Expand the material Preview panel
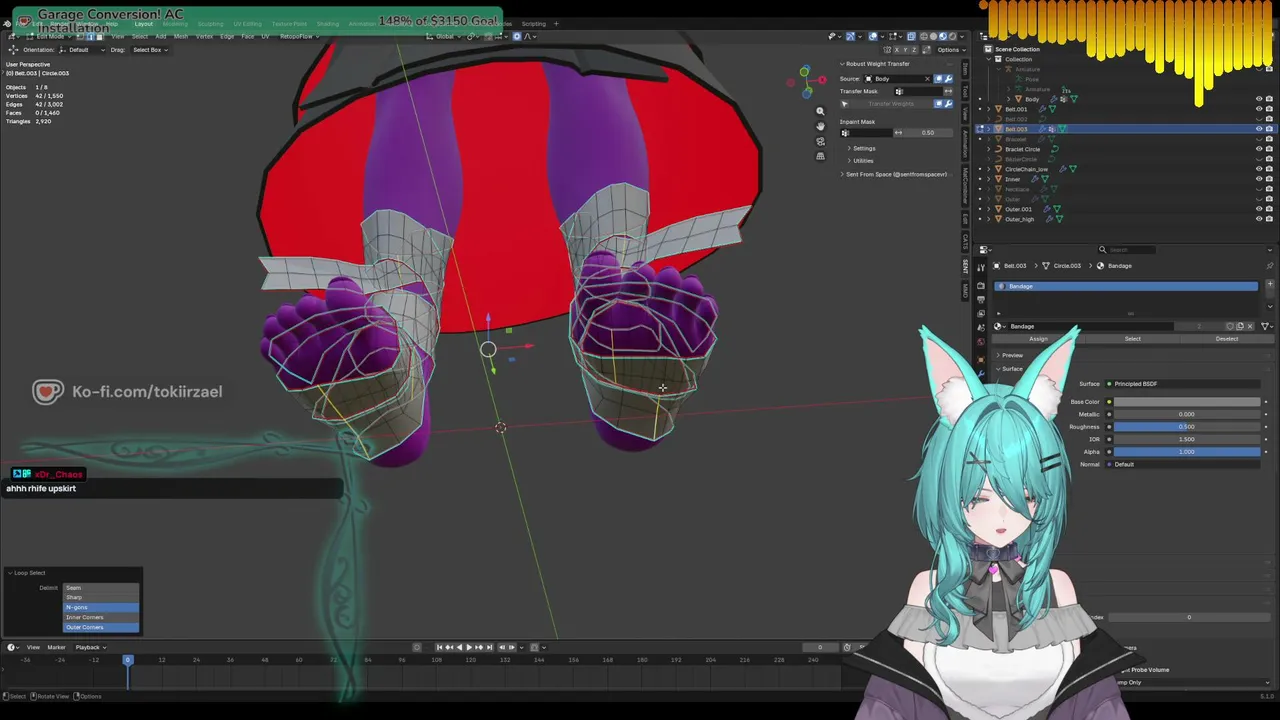This screenshot has height=720, width=1280. click(x=1010, y=356)
